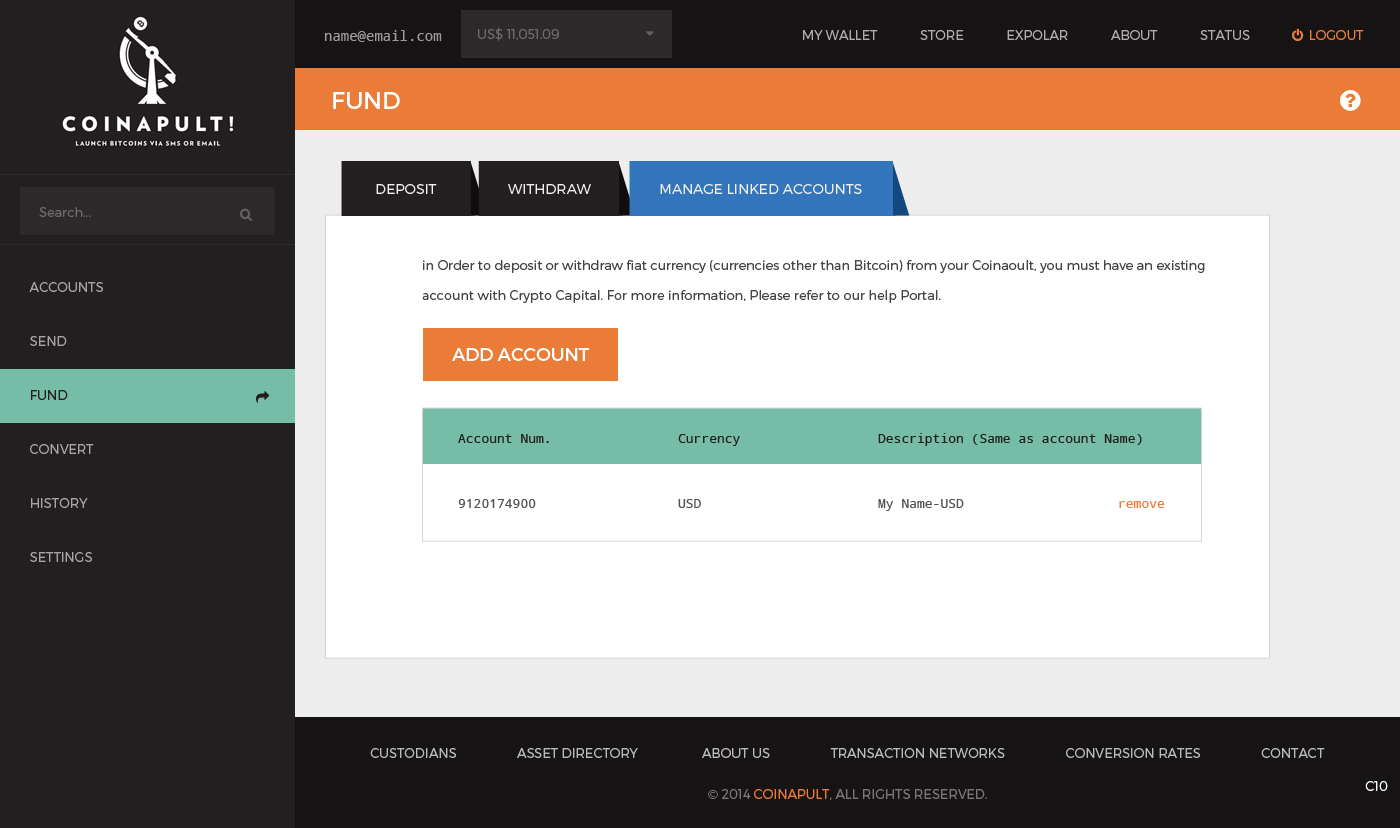Remove the My Name-USD linked account

(x=1141, y=503)
